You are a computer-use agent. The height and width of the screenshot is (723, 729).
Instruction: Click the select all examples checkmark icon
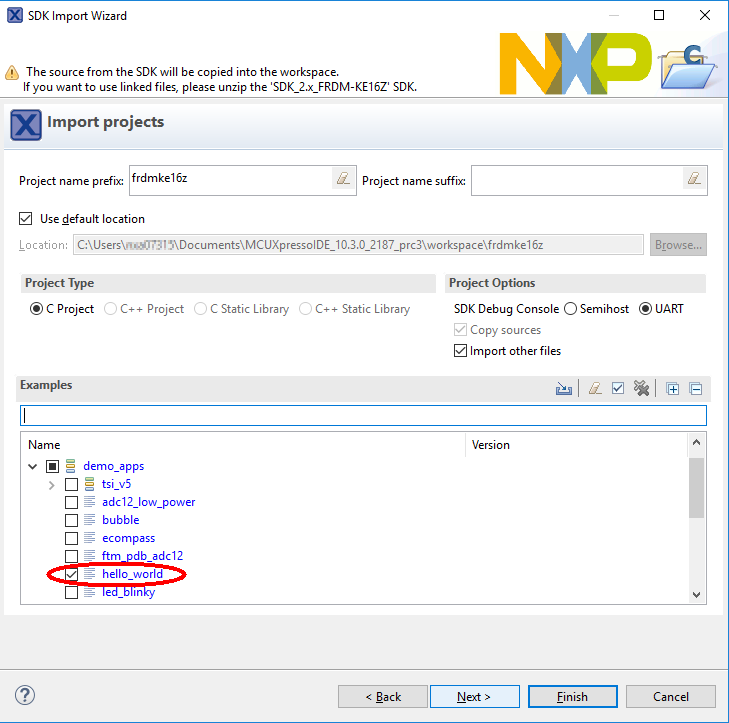pos(618,389)
